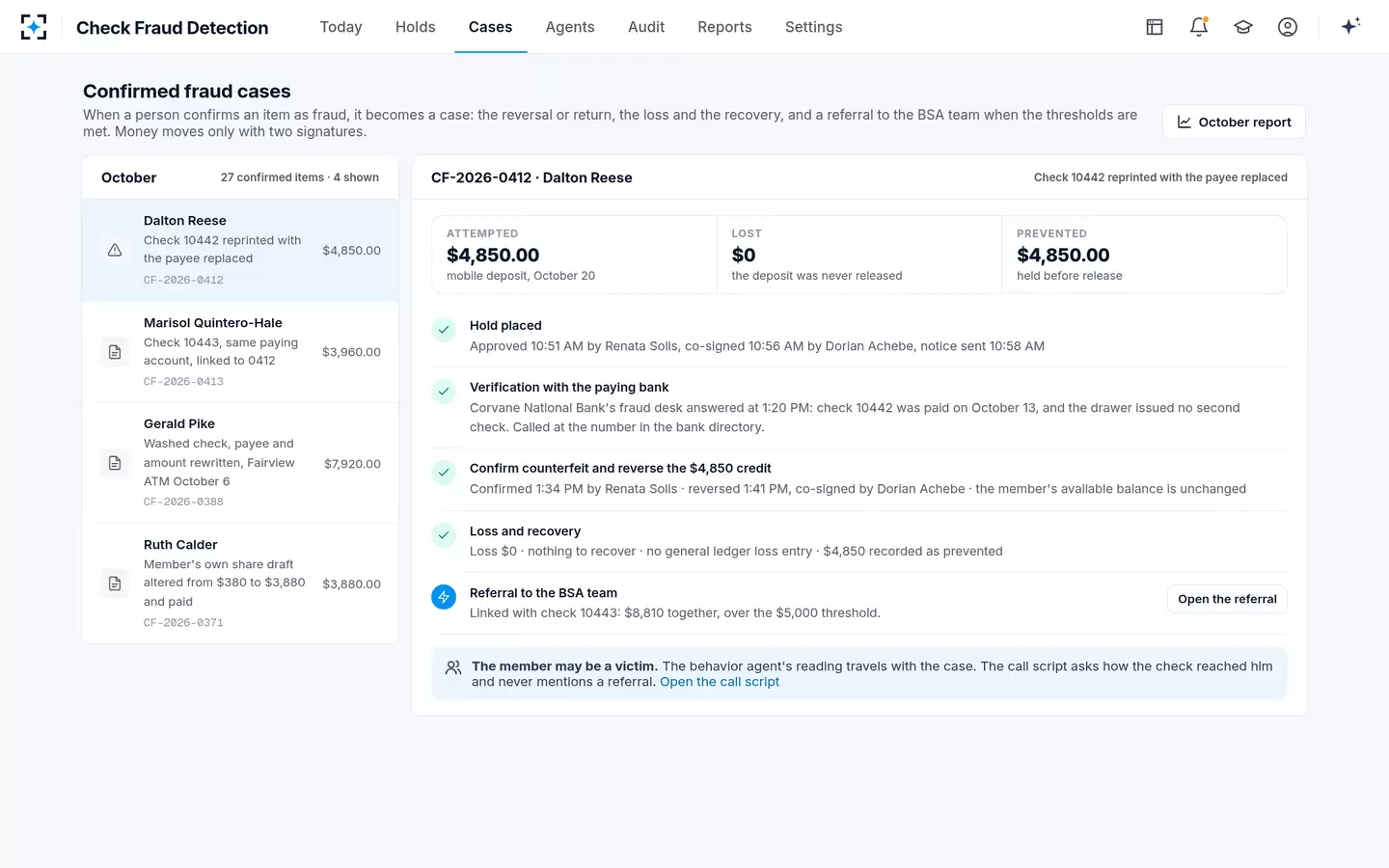Click the Confirmed fraud cases heading

pos(187,92)
